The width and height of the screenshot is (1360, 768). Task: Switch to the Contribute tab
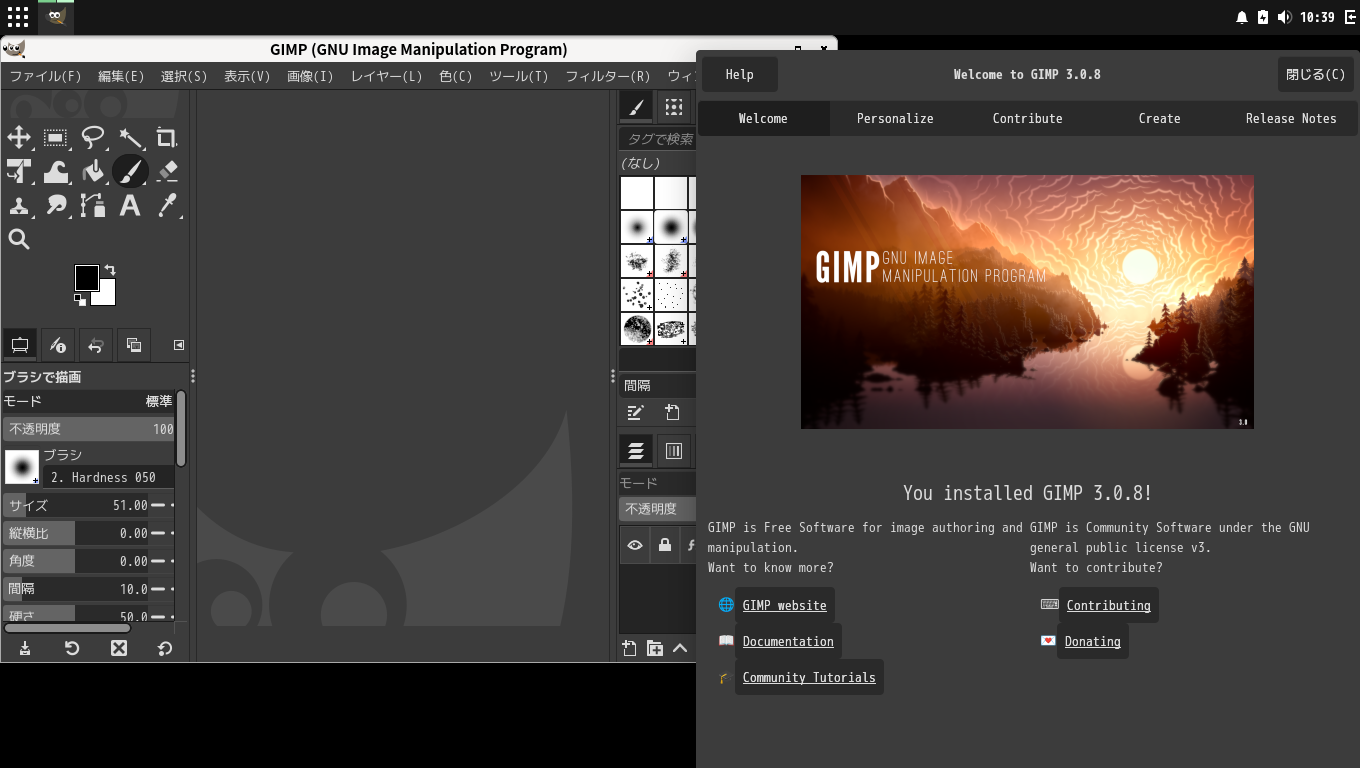click(x=1027, y=118)
